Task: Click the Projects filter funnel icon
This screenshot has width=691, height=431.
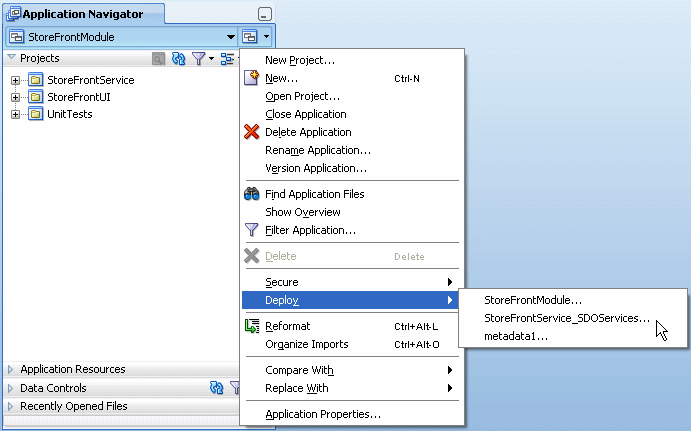Action: (198, 59)
